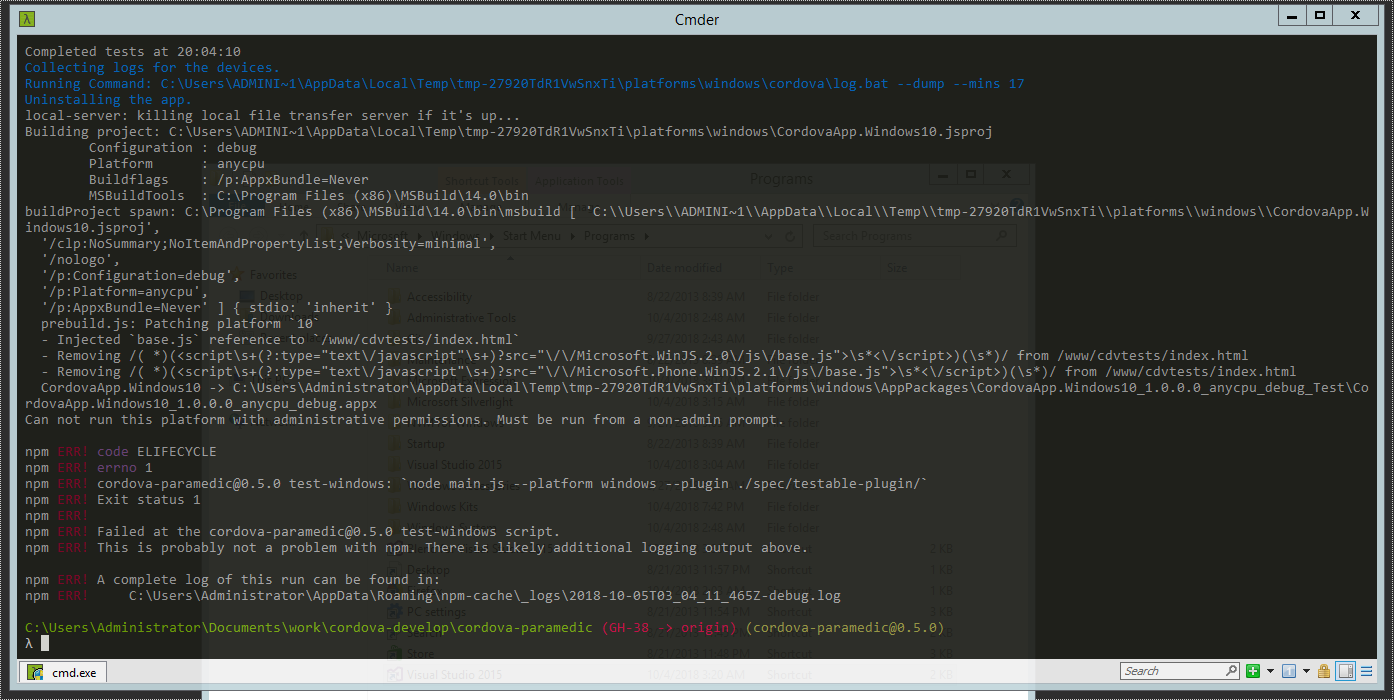Click 'local-server: killing local file transfer server' line
The width and height of the screenshot is (1394, 700).
tap(273, 116)
